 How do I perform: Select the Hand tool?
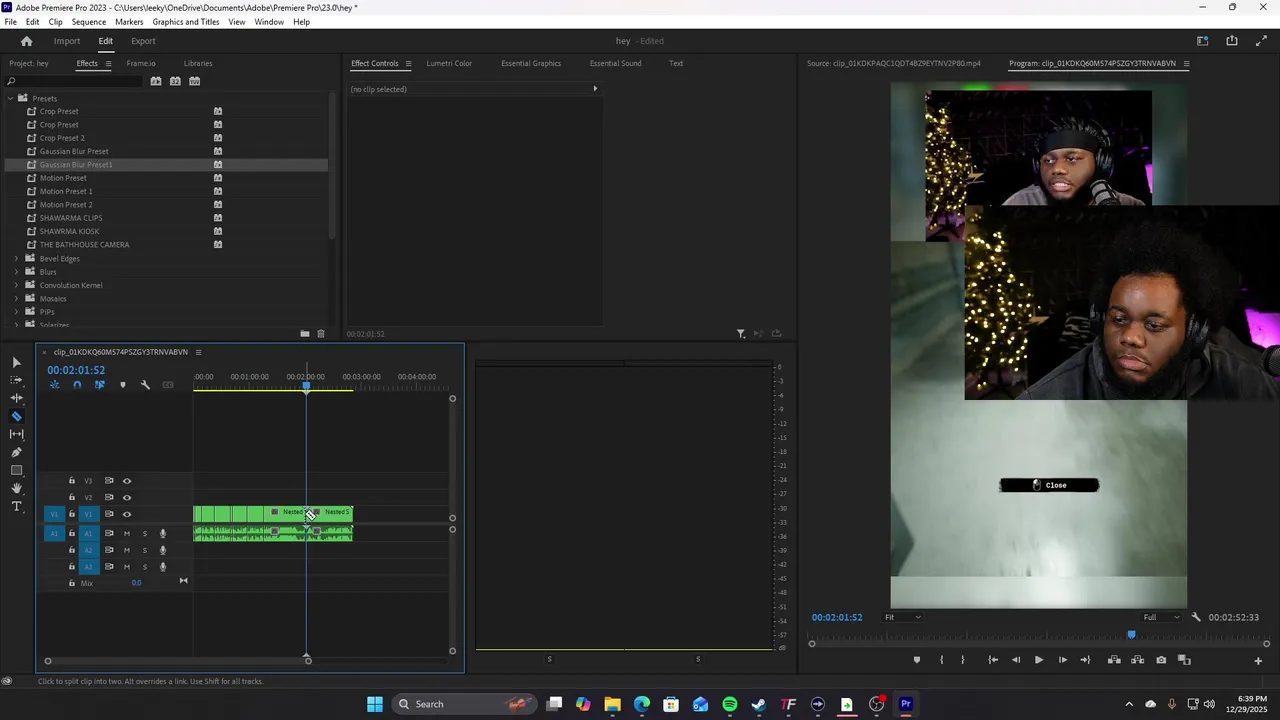[x=16, y=488]
